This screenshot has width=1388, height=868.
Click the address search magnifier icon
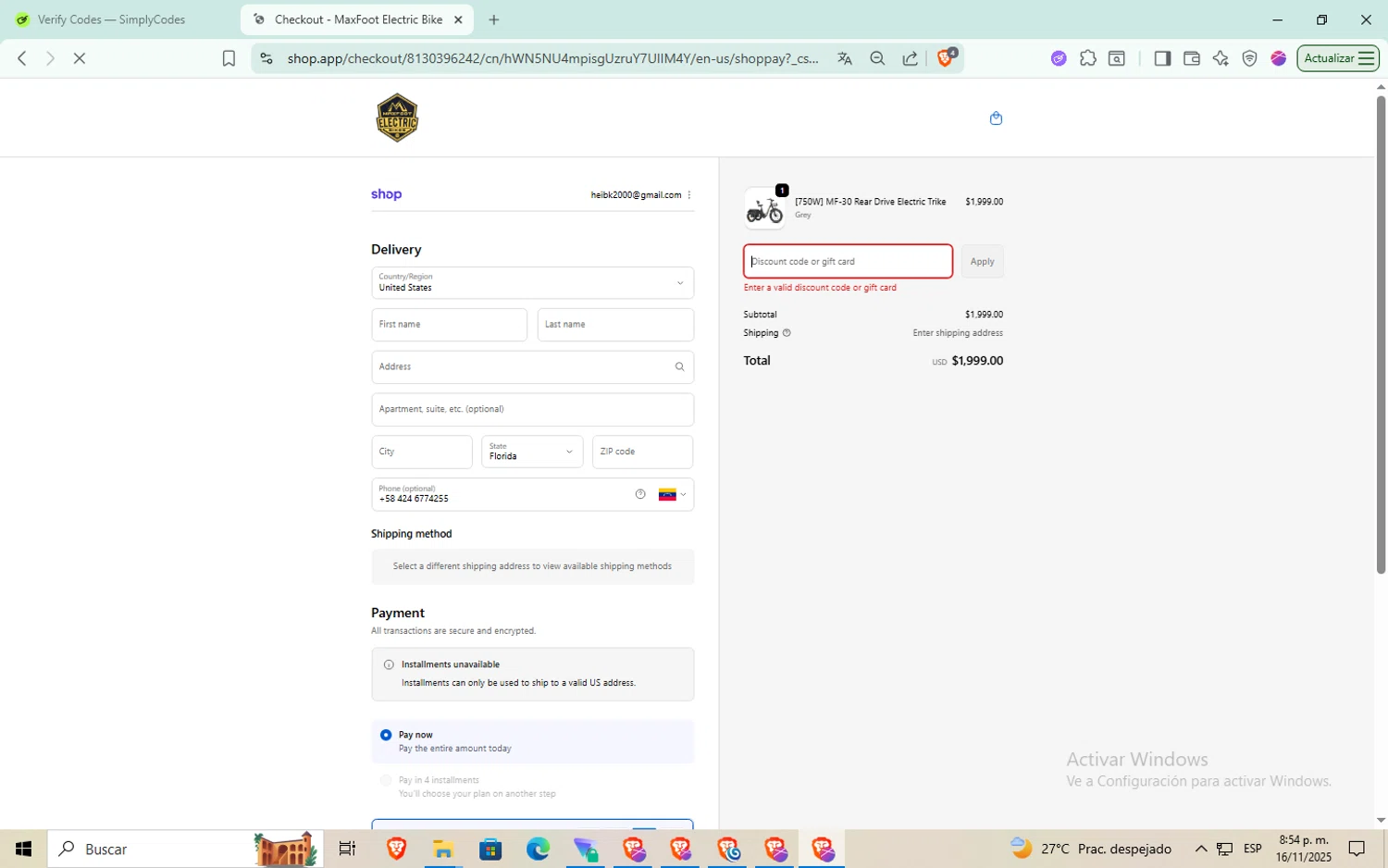pyautogui.click(x=679, y=366)
